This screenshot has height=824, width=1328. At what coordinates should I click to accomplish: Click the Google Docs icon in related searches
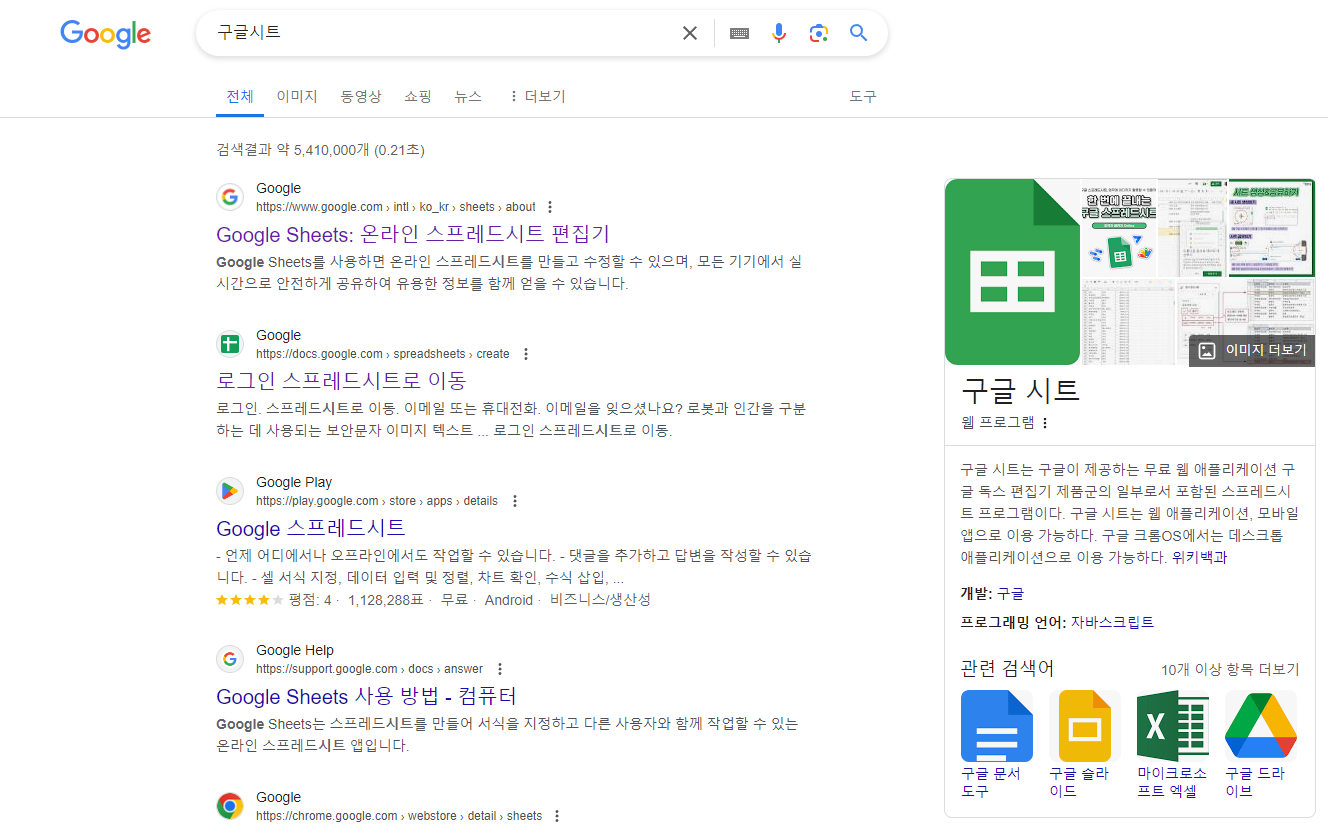click(997, 726)
